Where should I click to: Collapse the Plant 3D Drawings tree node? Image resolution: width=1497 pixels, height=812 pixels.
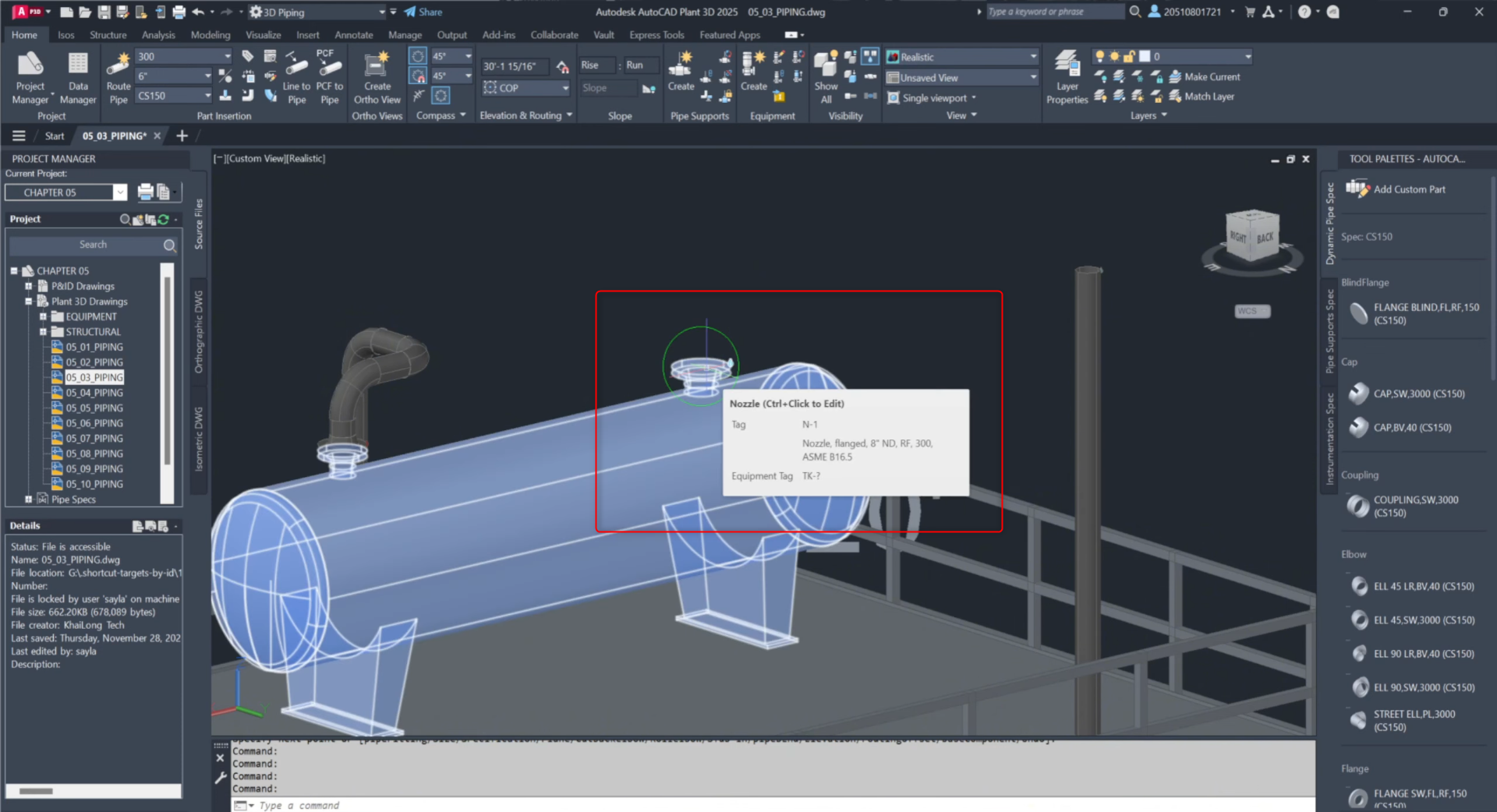click(x=29, y=302)
